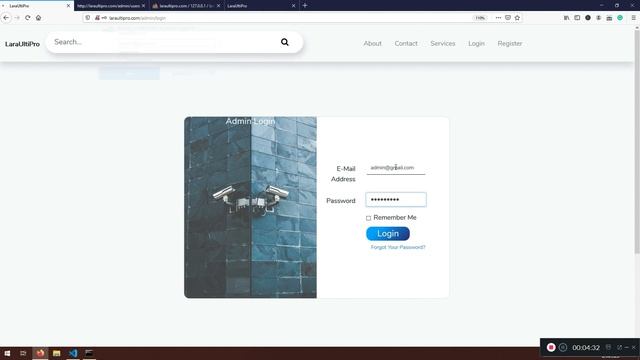Click the green round extension icon
Image resolution: width=640 pixels, height=360 pixels.
(620, 18)
